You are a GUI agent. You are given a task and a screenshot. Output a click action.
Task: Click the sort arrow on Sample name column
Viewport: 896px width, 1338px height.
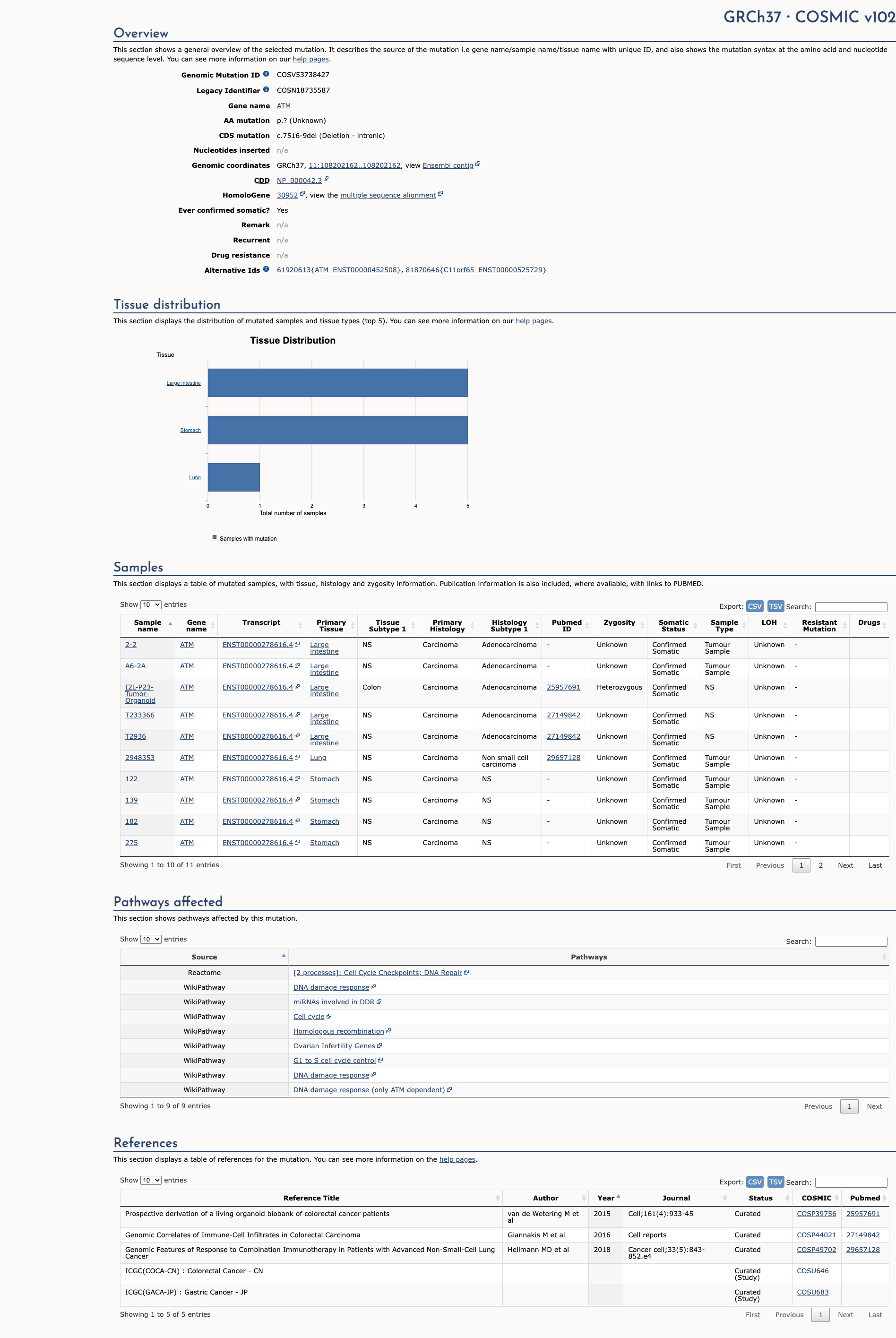170,623
